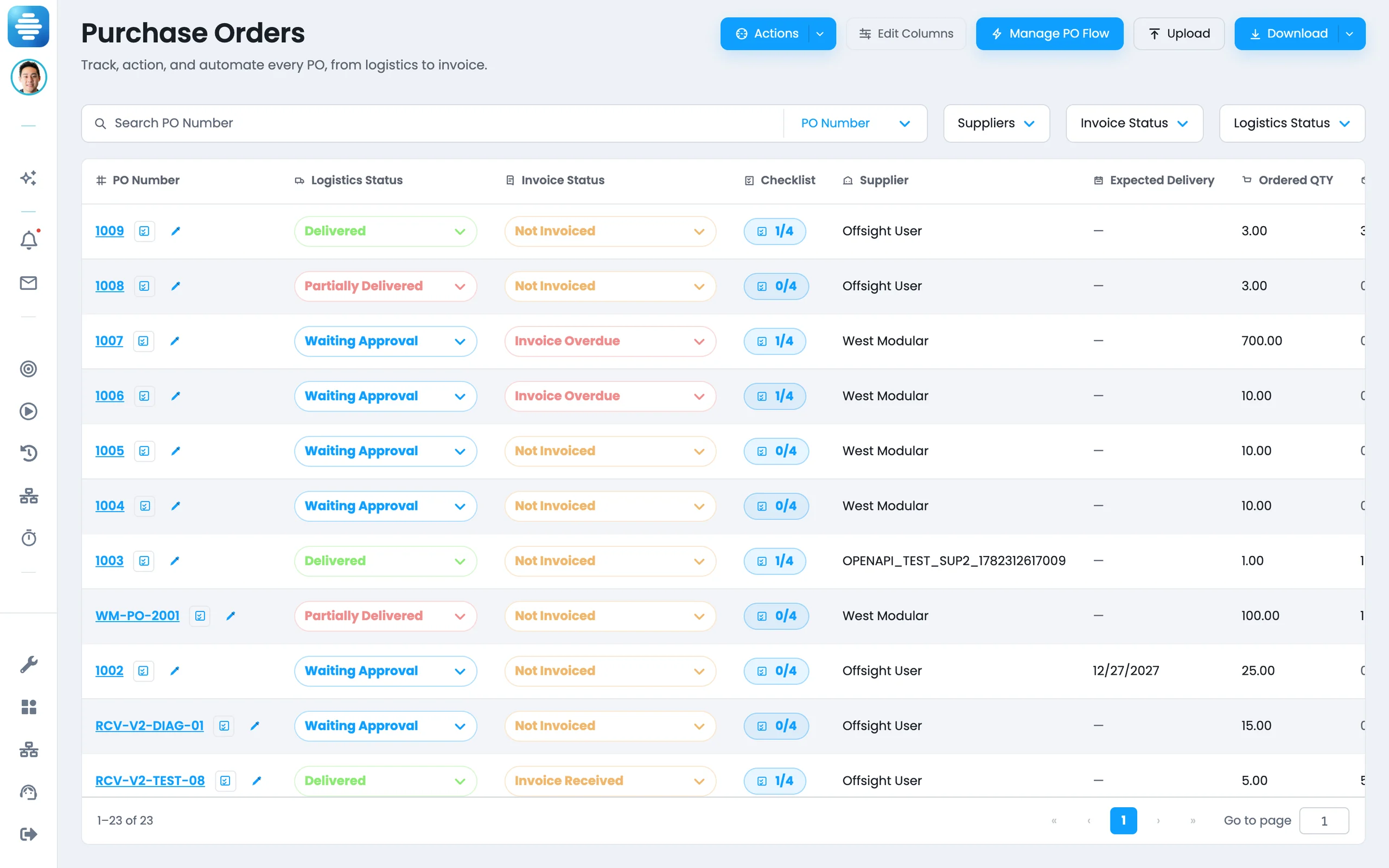Open the Suppliers filter dropdown
The width and height of the screenshot is (1389, 868).
coord(996,124)
